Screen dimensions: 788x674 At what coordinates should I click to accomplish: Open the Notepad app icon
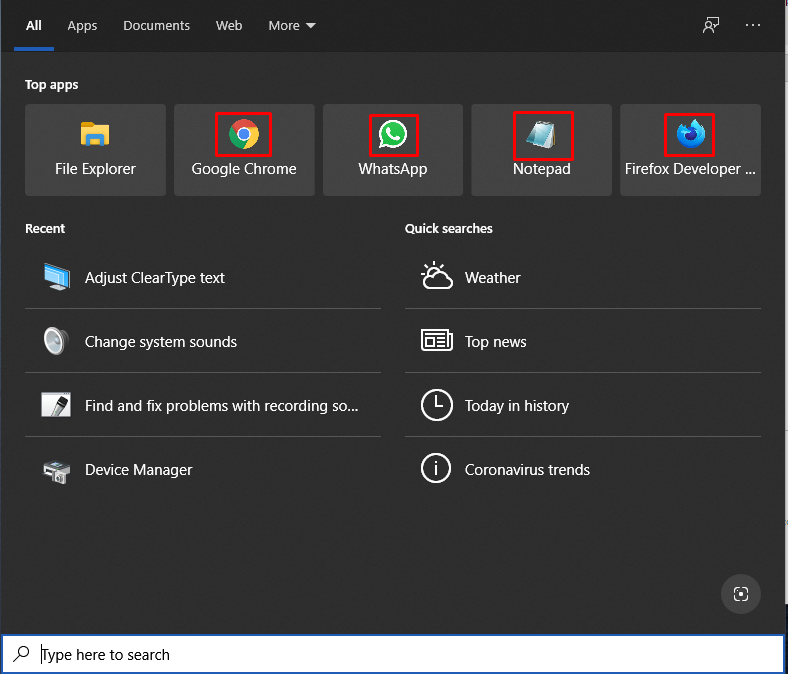coord(542,135)
